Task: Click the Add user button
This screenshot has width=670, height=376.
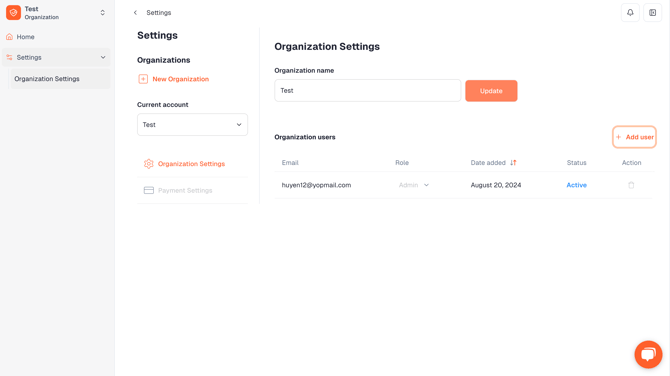Action: (x=635, y=137)
